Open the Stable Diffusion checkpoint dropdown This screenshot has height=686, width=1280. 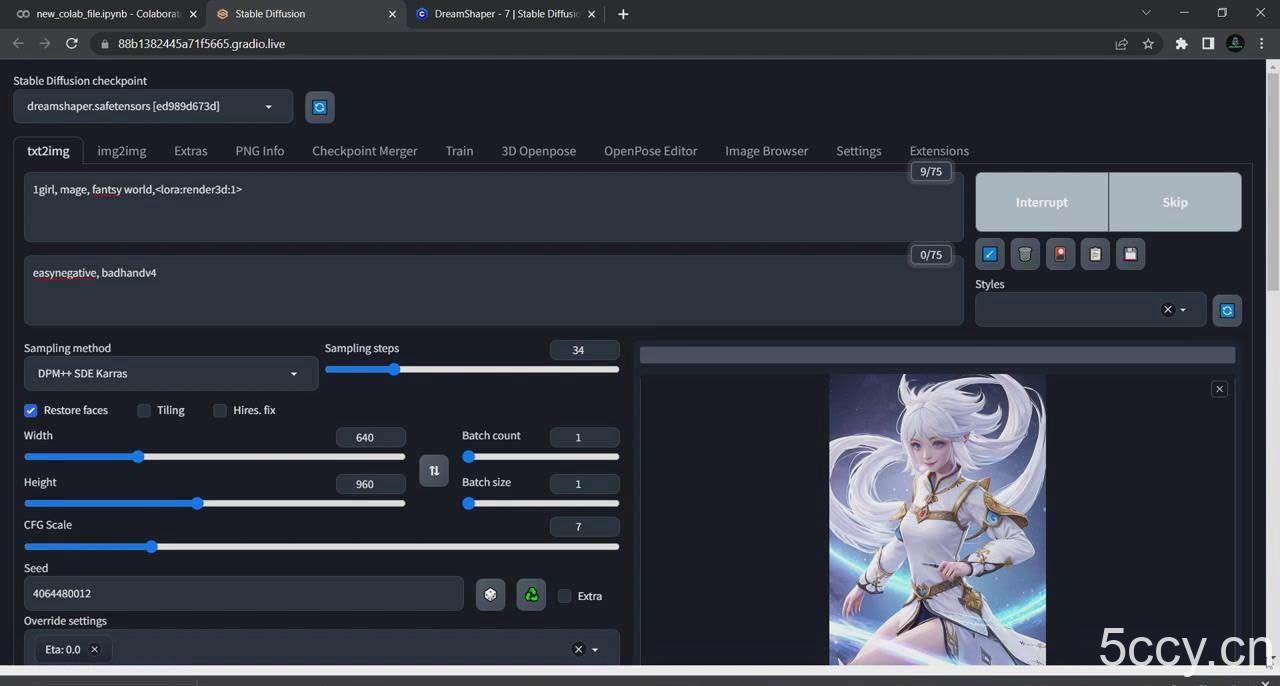(x=153, y=106)
